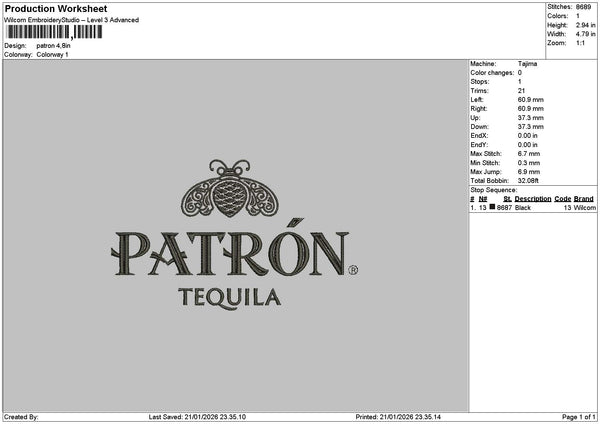Screen dimensions: 600x424
Task: Click the Max Jump value '6.9 mm'
Action: 529,172
